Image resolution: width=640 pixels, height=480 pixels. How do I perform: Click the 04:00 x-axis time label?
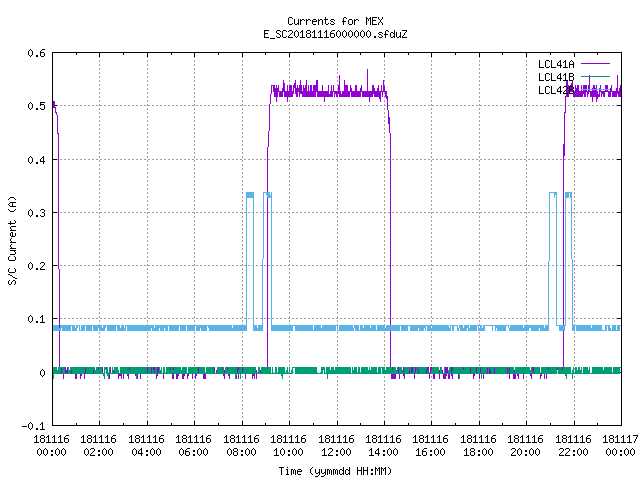coord(146,452)
